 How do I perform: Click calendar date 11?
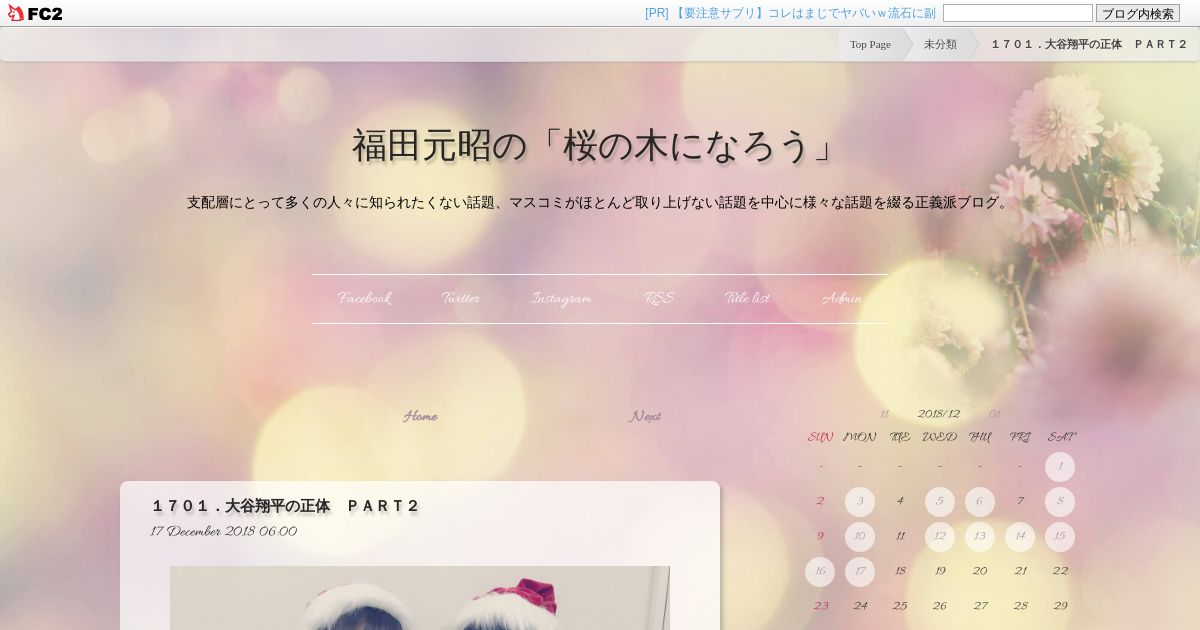pos(900,537)
